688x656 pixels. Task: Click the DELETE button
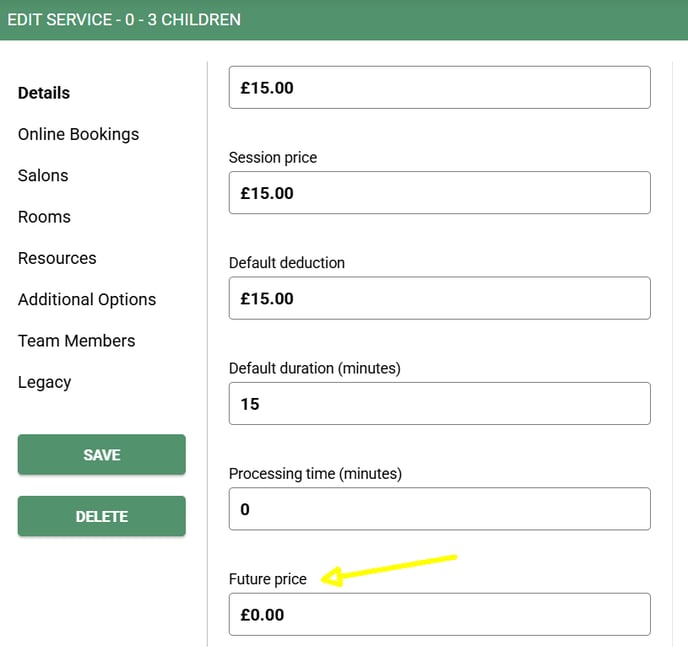(x=102, y=516)
